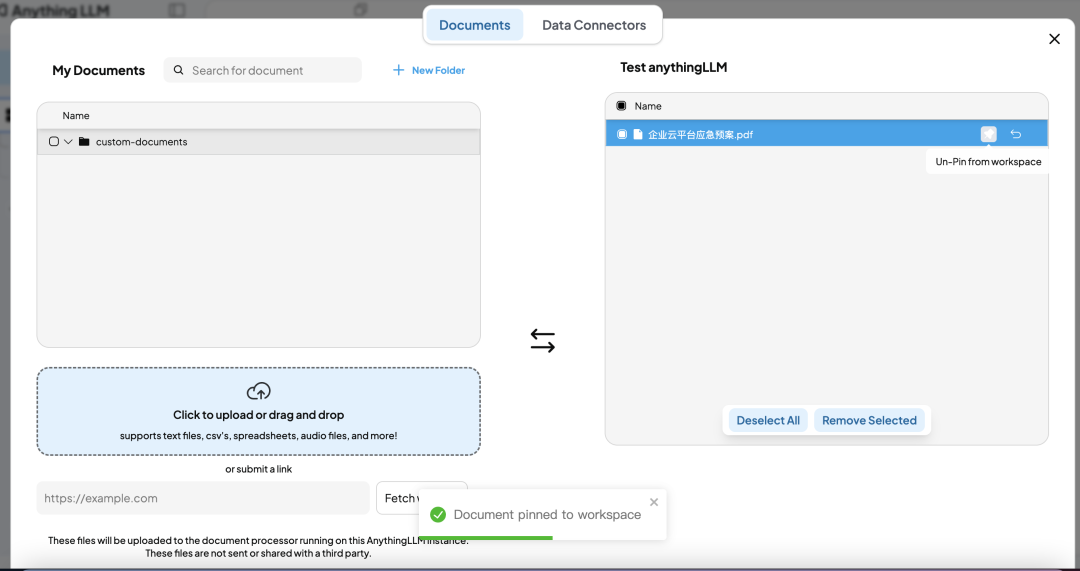Screen dimensions: 1080x571
Task: Click the Name header in the workspace list
Action: tap(647, 106)
